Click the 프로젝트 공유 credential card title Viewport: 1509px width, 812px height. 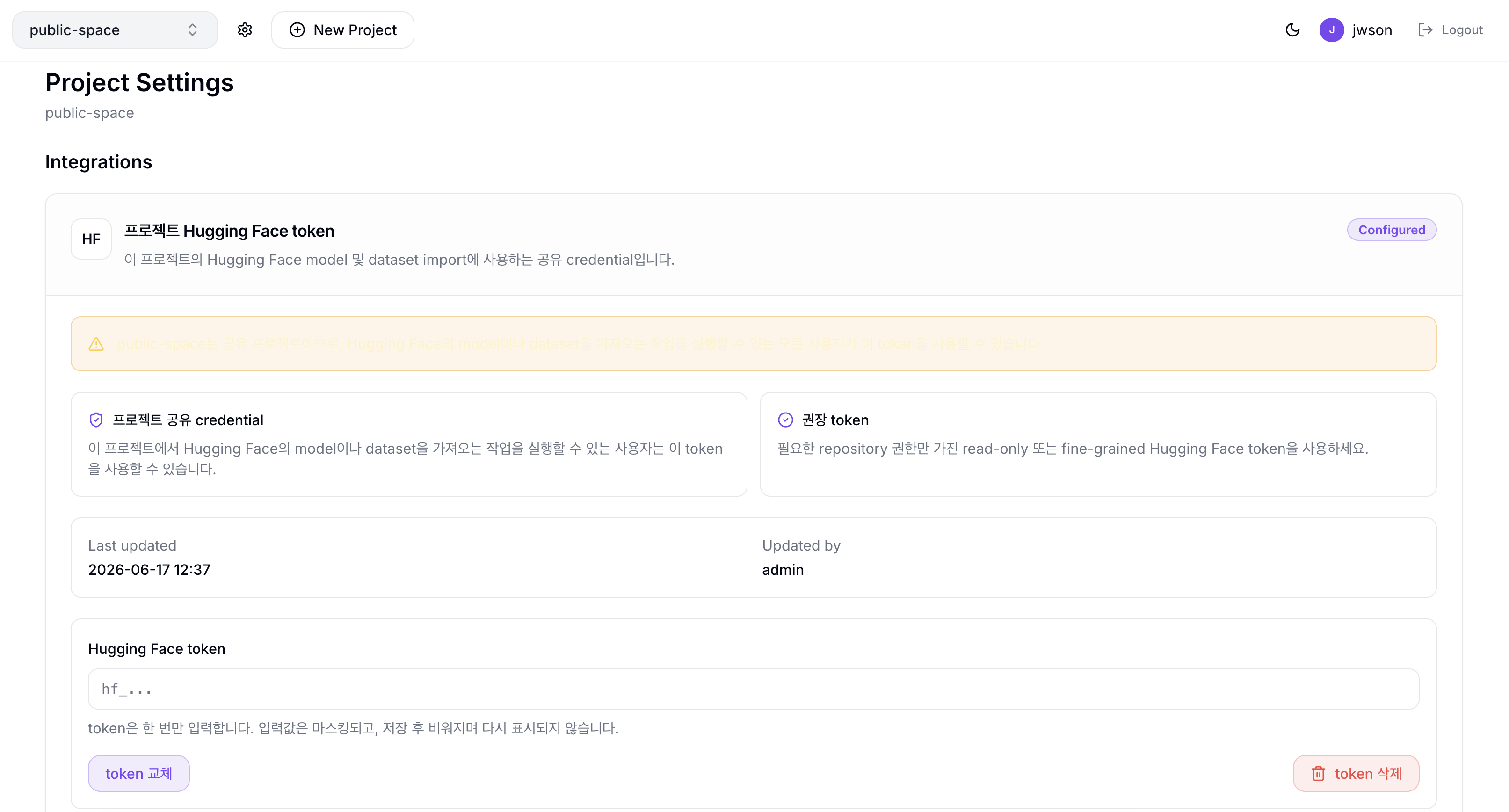click(188, 420)
